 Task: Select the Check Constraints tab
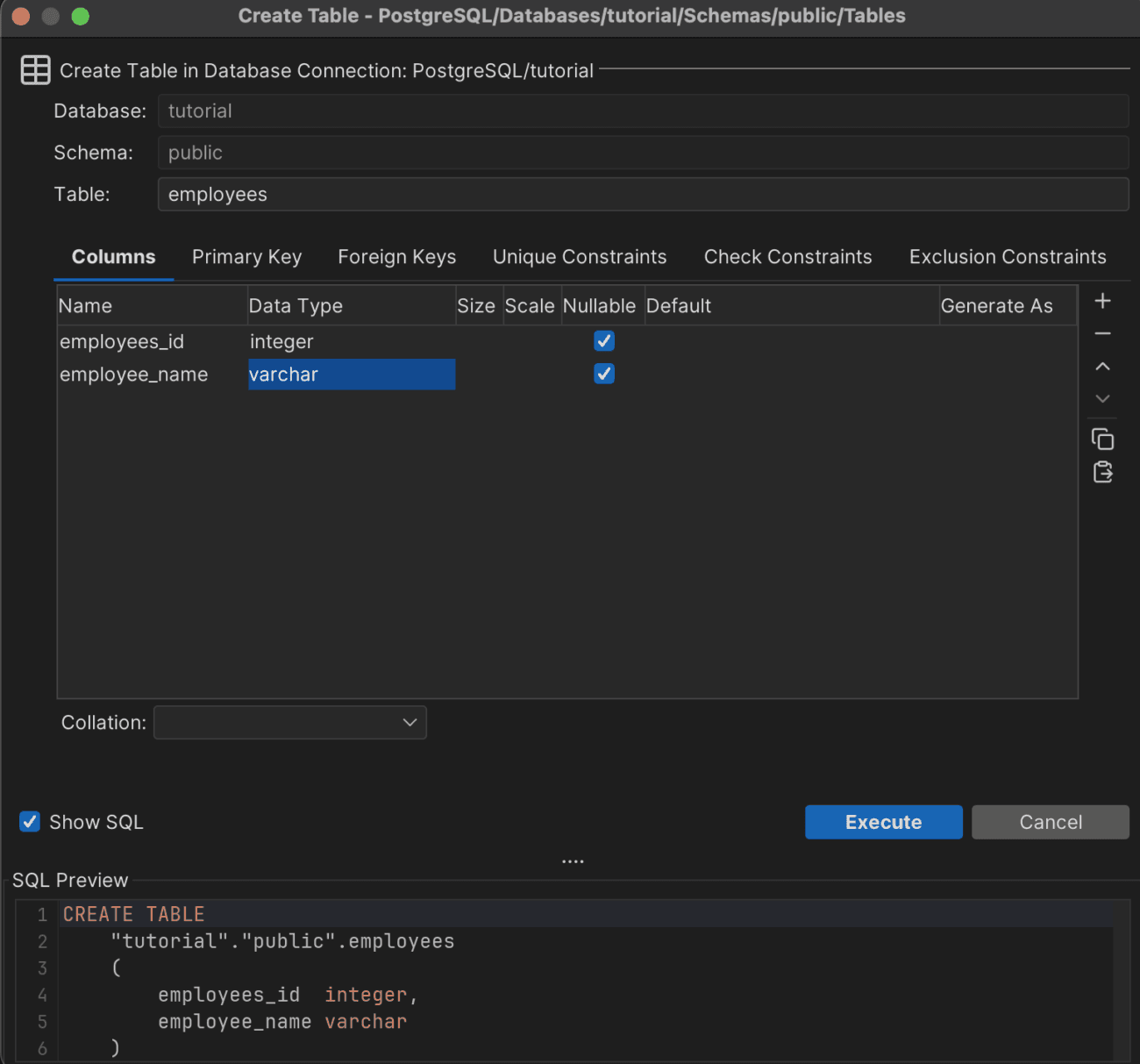pos(787,256)
